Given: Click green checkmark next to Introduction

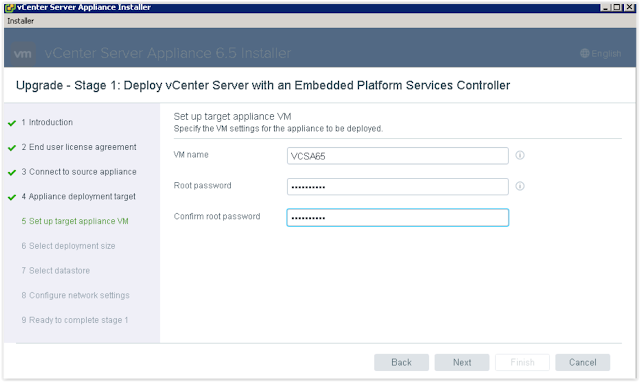Looking at the screenshot, I should click(12, 123).
